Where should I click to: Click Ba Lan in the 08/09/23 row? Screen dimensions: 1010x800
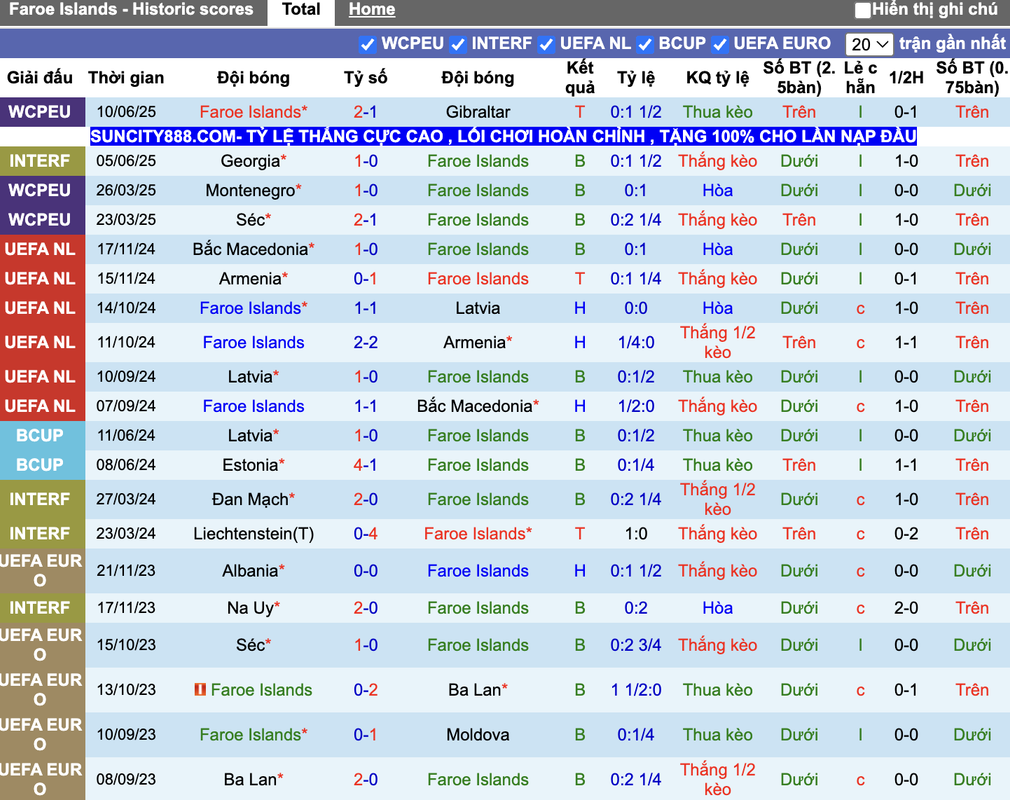coord(253,779)
